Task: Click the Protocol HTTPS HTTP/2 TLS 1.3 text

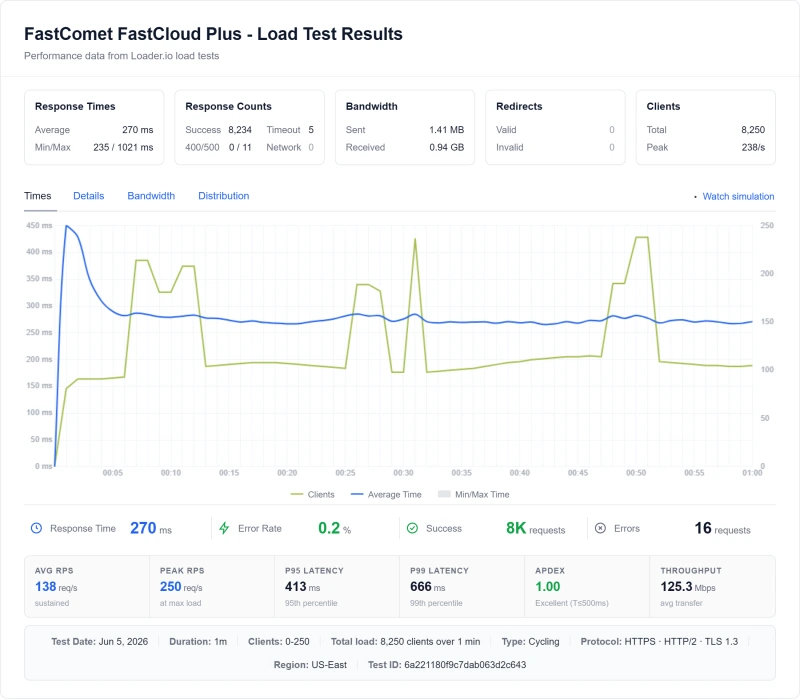Action: 659,641
